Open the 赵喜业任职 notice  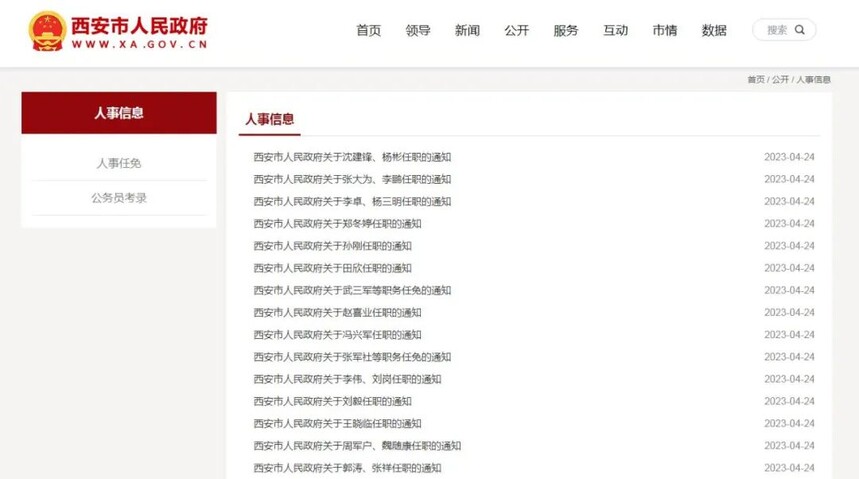coord(337,312)
